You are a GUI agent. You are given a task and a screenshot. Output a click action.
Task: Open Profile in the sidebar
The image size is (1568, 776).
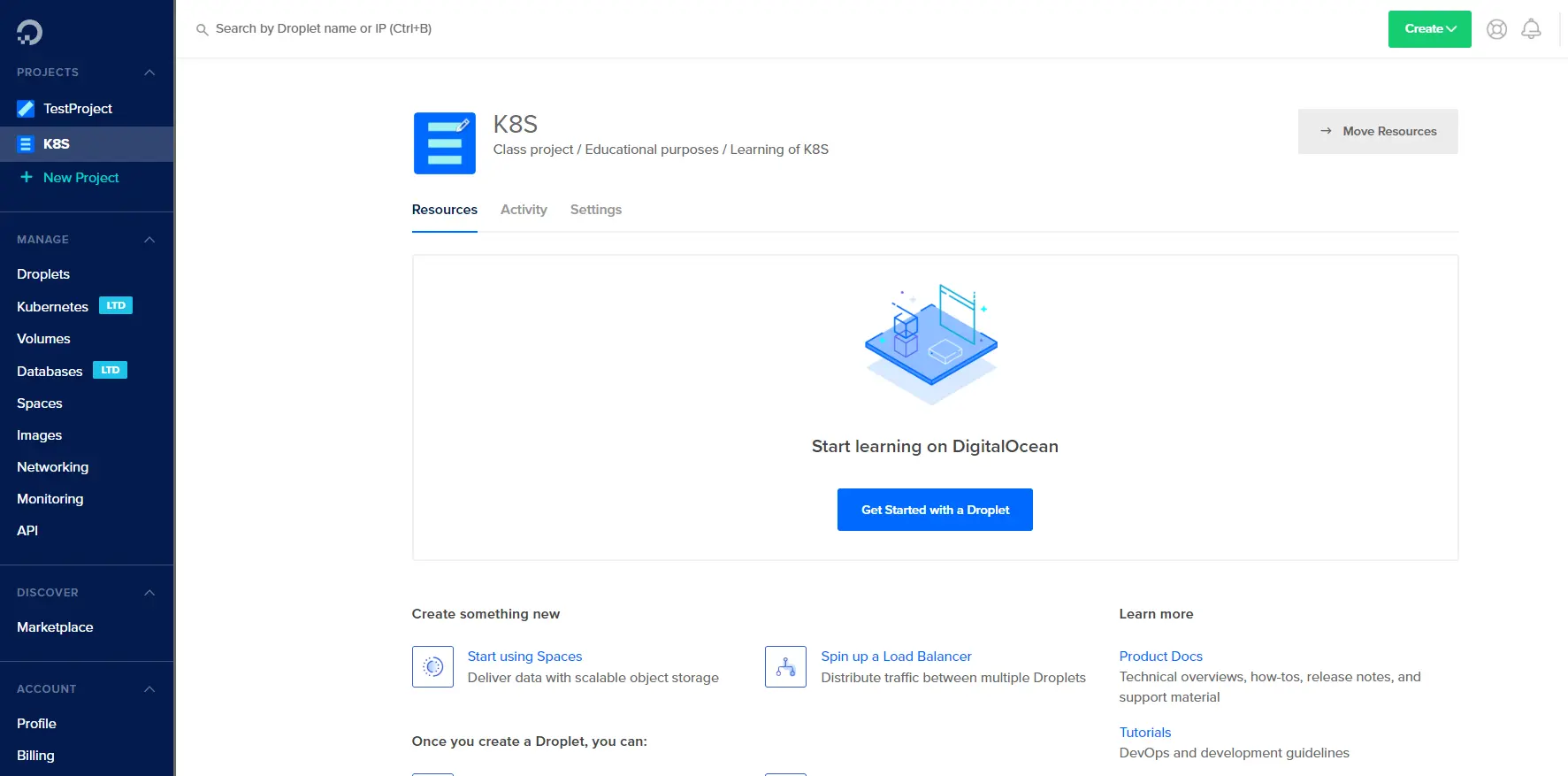coord(36,724)
